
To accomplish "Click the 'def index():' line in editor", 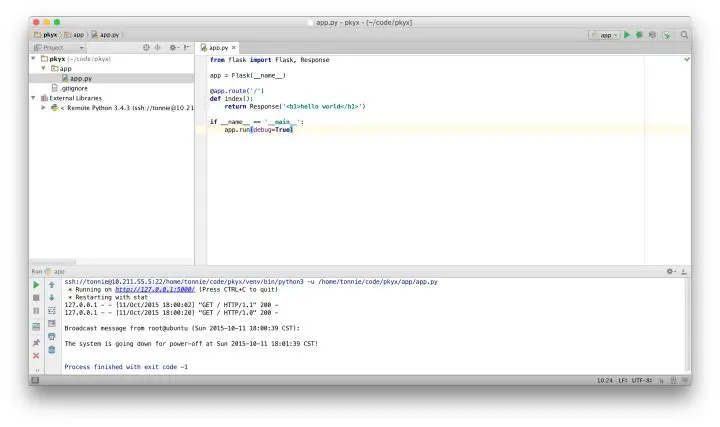I will pos(231,99).
